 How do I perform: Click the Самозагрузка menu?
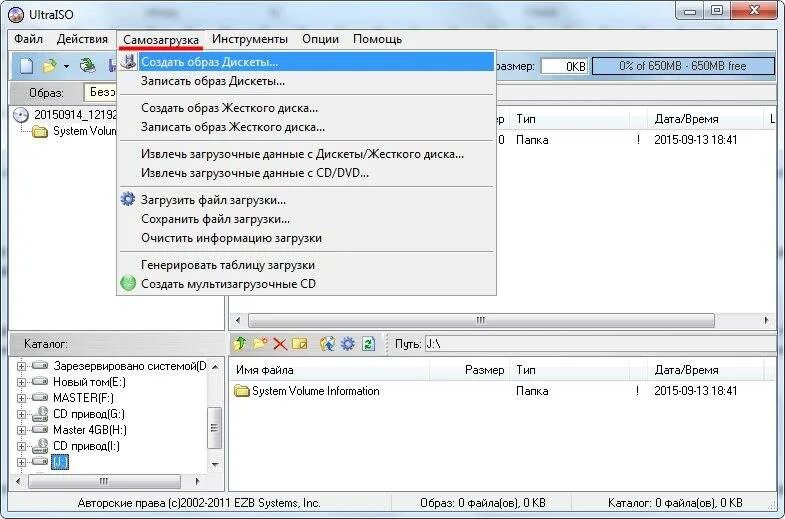(x=161, y=40)
